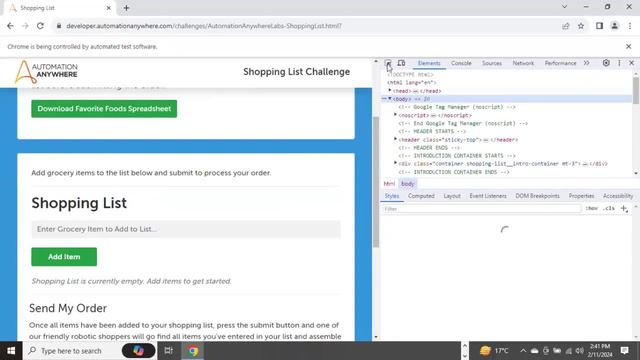
Task: Click the grocery item input field
Action: click(186, 229)
